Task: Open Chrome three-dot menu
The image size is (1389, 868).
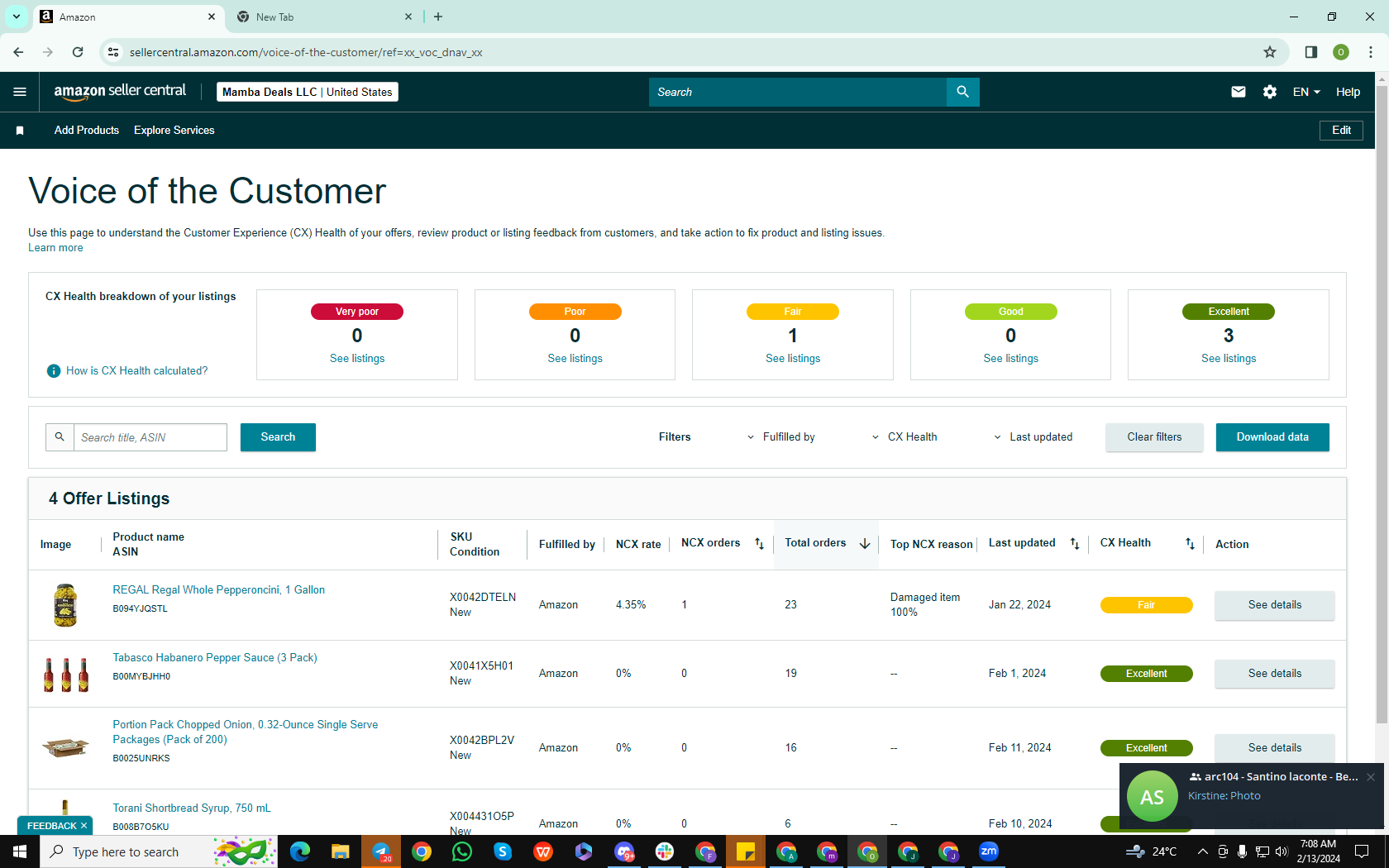Action: tap(1371, 52)
